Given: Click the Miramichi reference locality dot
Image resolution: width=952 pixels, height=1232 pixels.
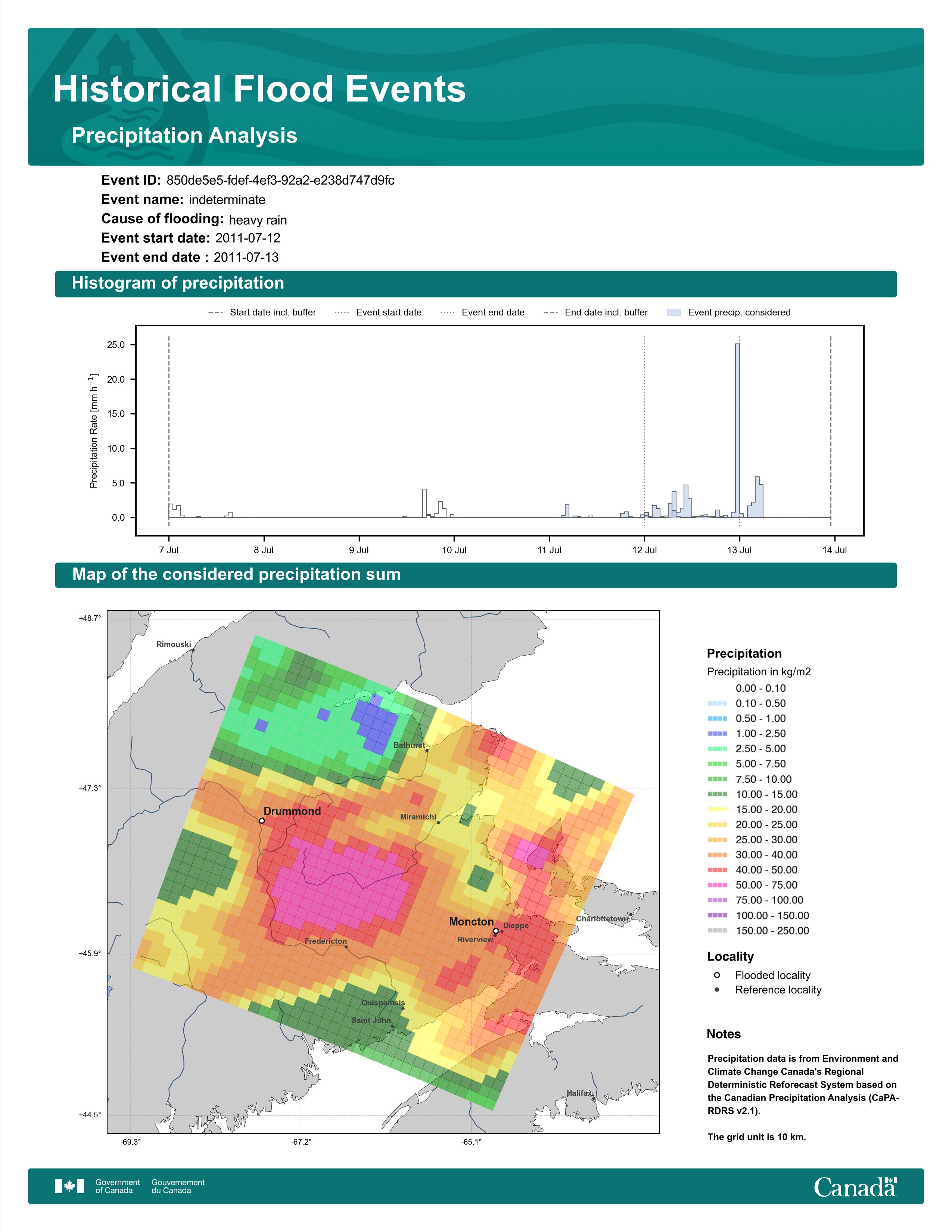Looking at the screenshot, I should point(438,822).
